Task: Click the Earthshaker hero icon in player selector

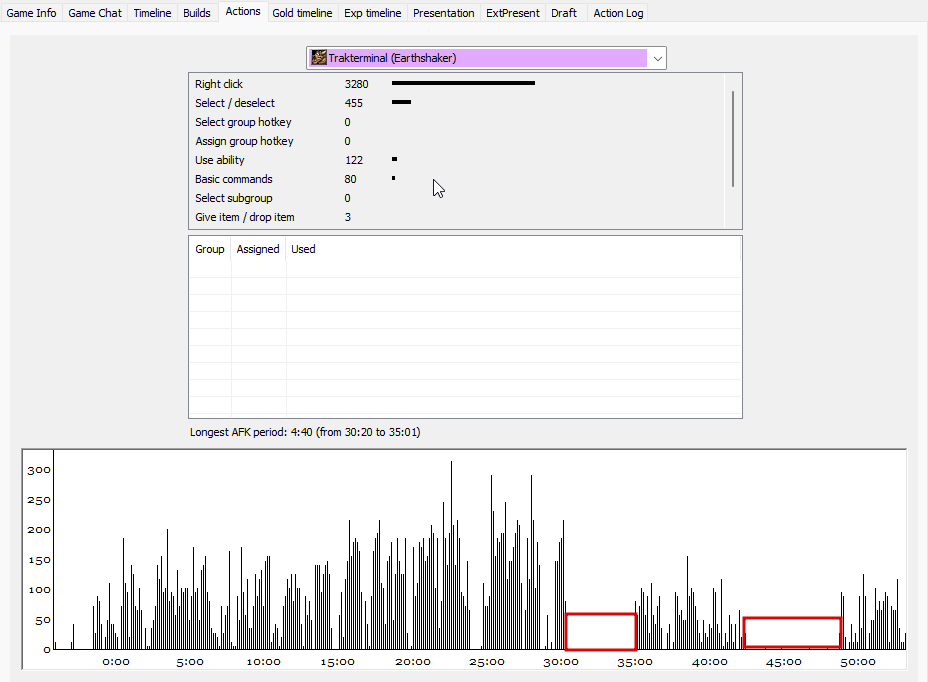Action: 319,57
